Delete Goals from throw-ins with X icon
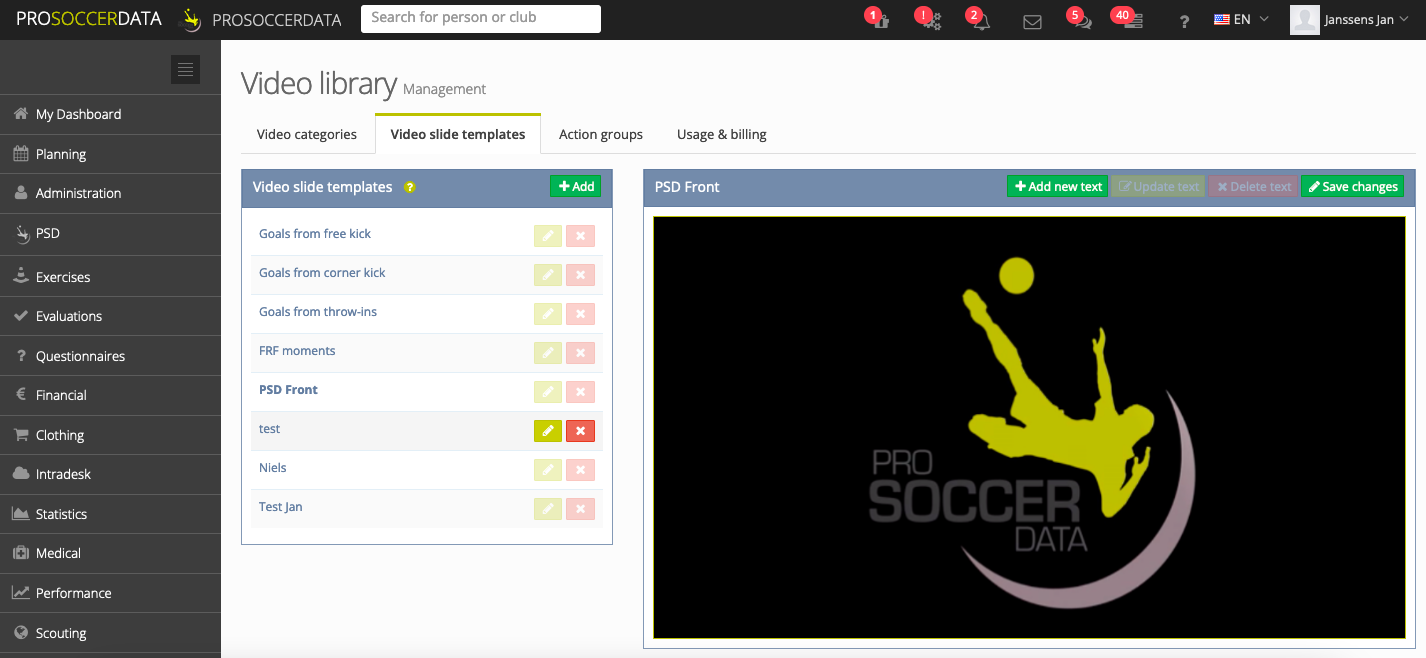 (580, 314)
